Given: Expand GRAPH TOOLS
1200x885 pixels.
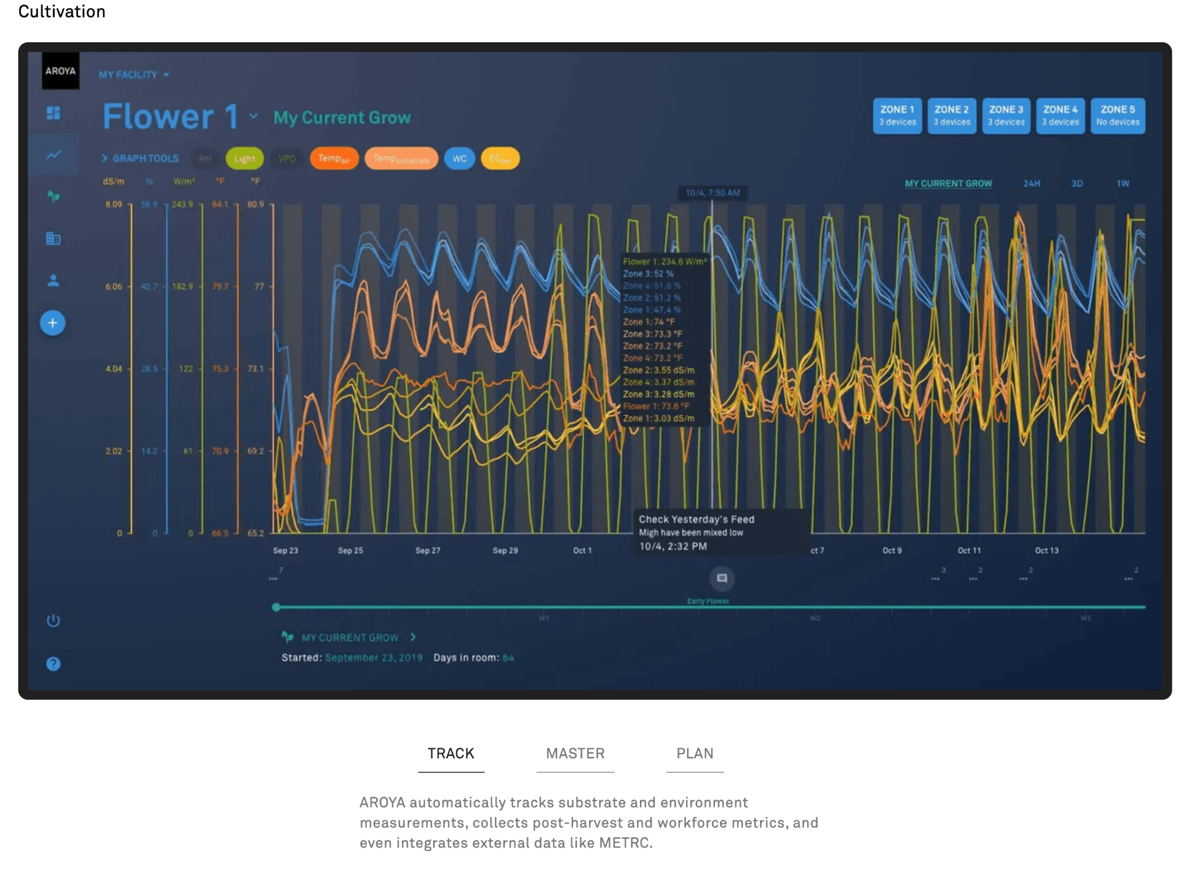Looking at the screenshot, I should 140,159.
